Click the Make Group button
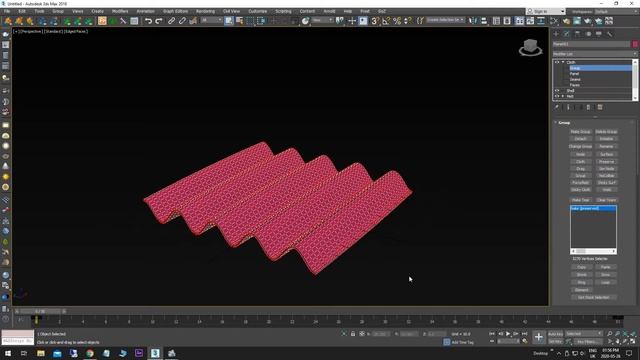Screen dimensions: 640x360 click(x=580, y=132)
